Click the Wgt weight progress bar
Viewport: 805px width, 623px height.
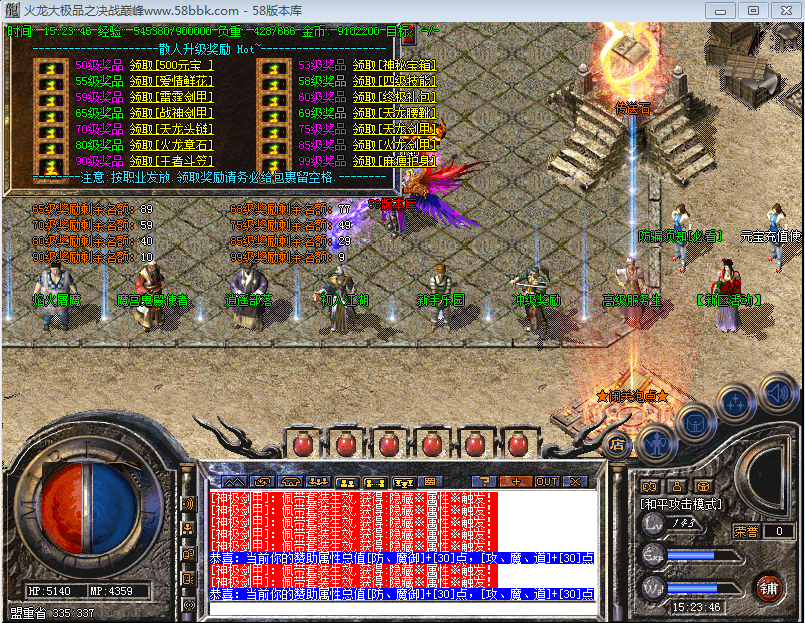pyautogui.click(x=703, y=589)
